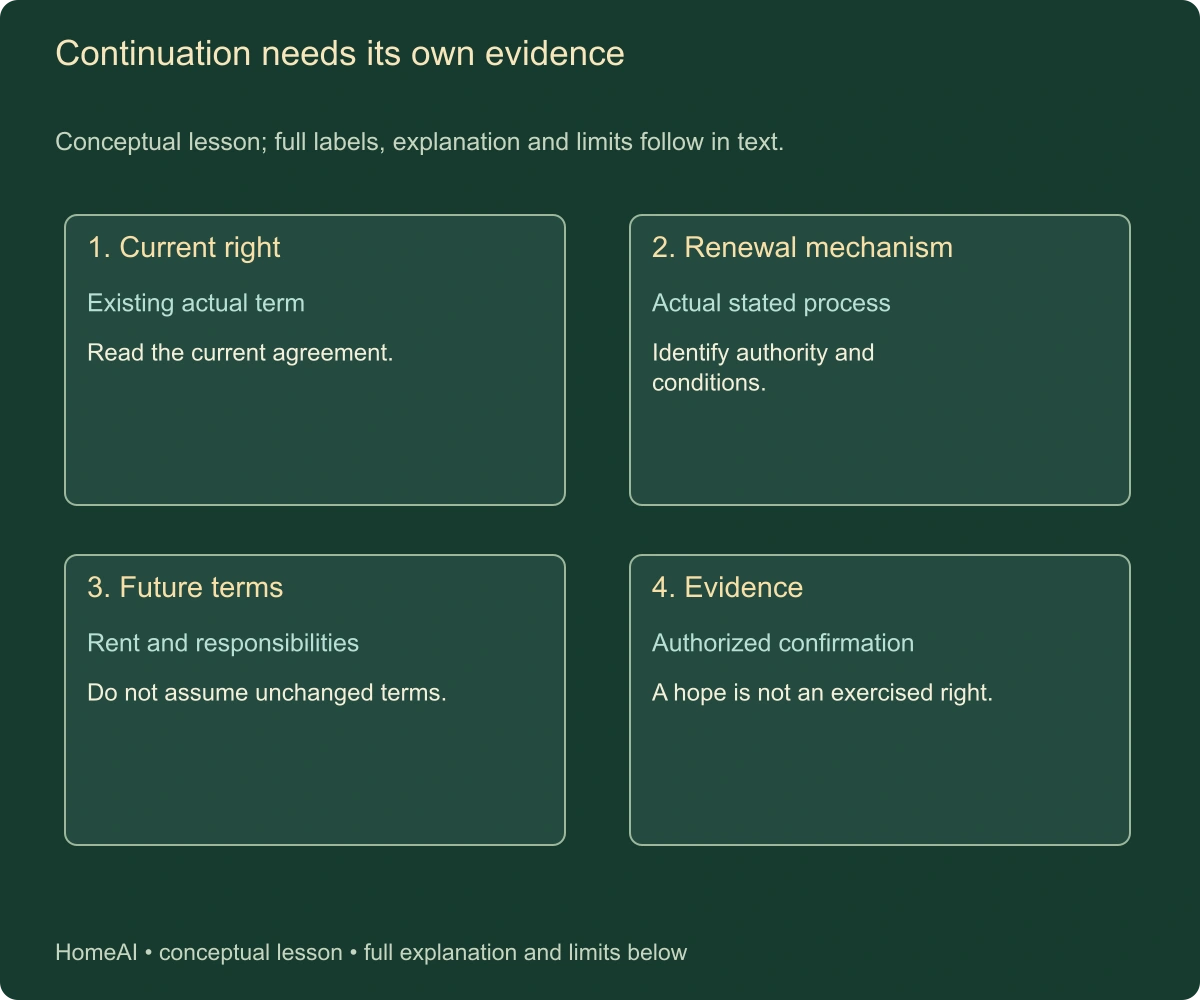Select the text 'Actual stated process'
The image size is (1200, 1000).
pos(771,303)
